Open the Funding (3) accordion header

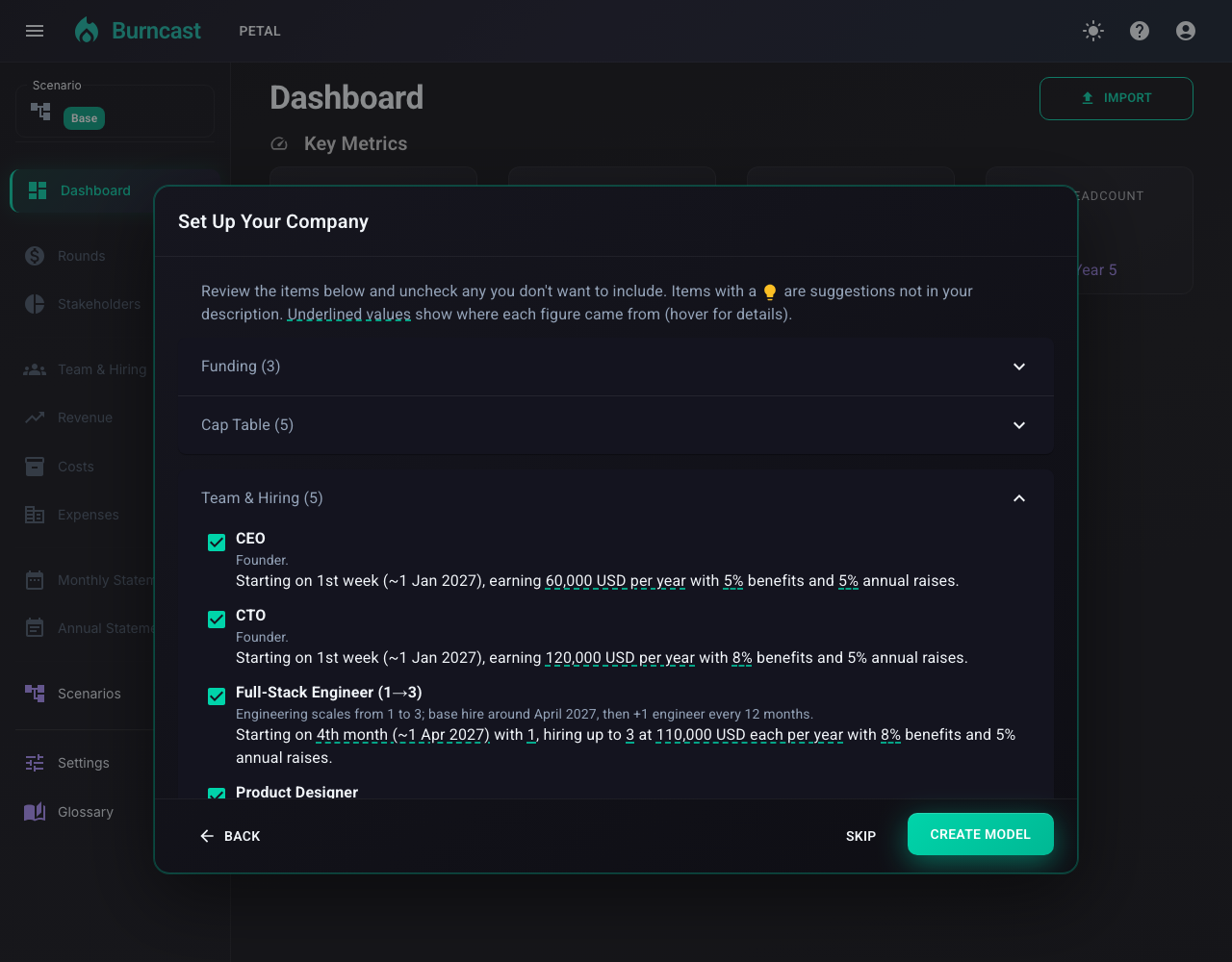pyautogui.click(x=616, y=367)
